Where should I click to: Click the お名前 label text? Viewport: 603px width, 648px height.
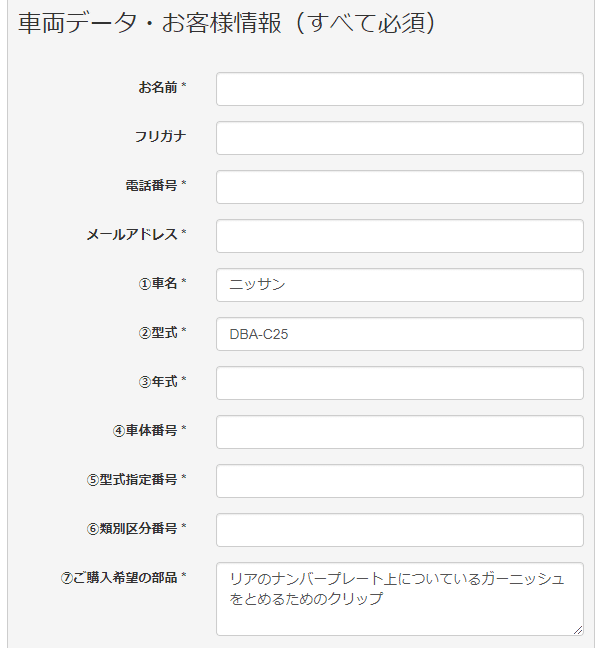pos(158,88)
